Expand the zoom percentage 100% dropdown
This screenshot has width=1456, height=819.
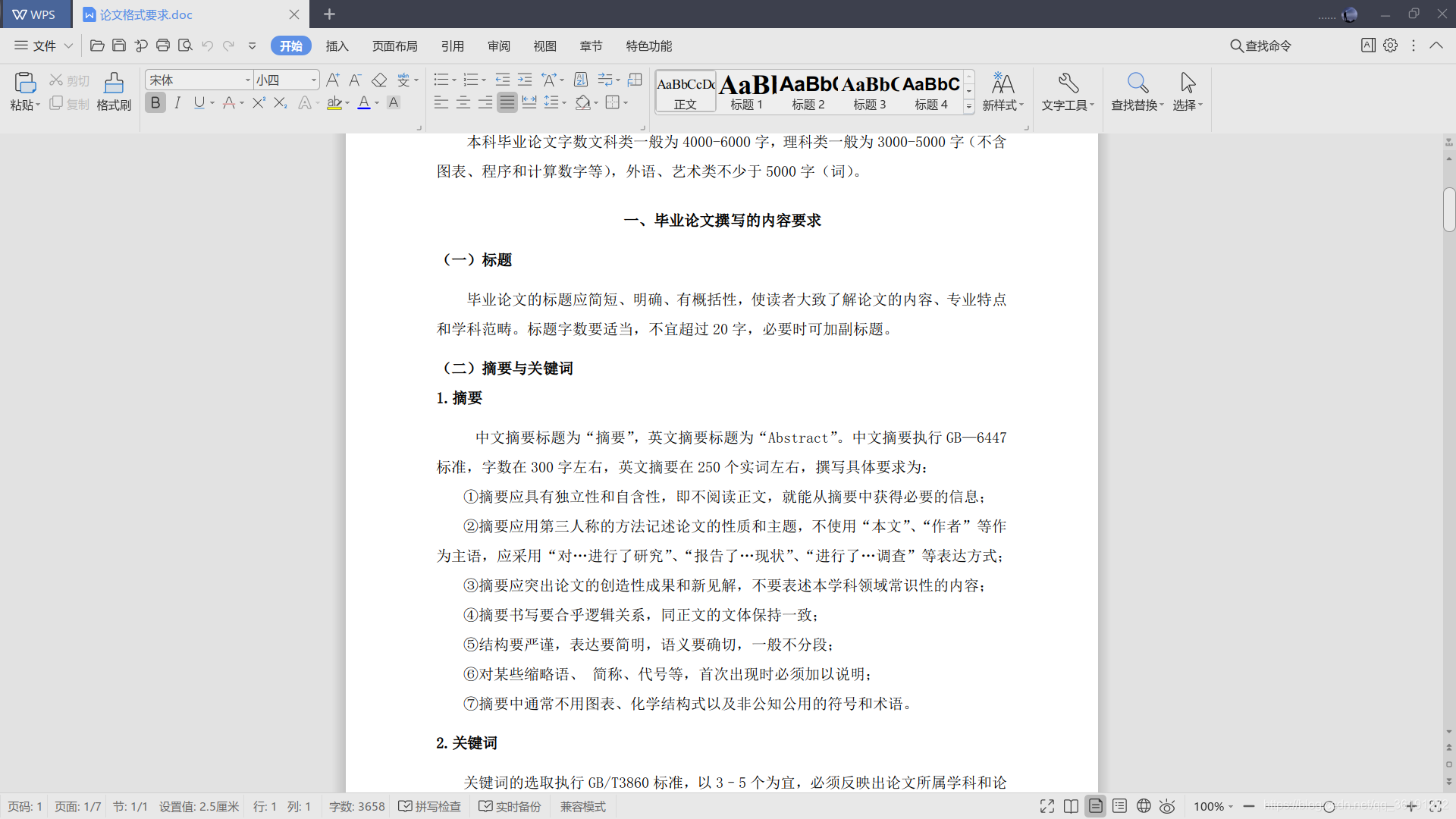[x=1213, y=806]
